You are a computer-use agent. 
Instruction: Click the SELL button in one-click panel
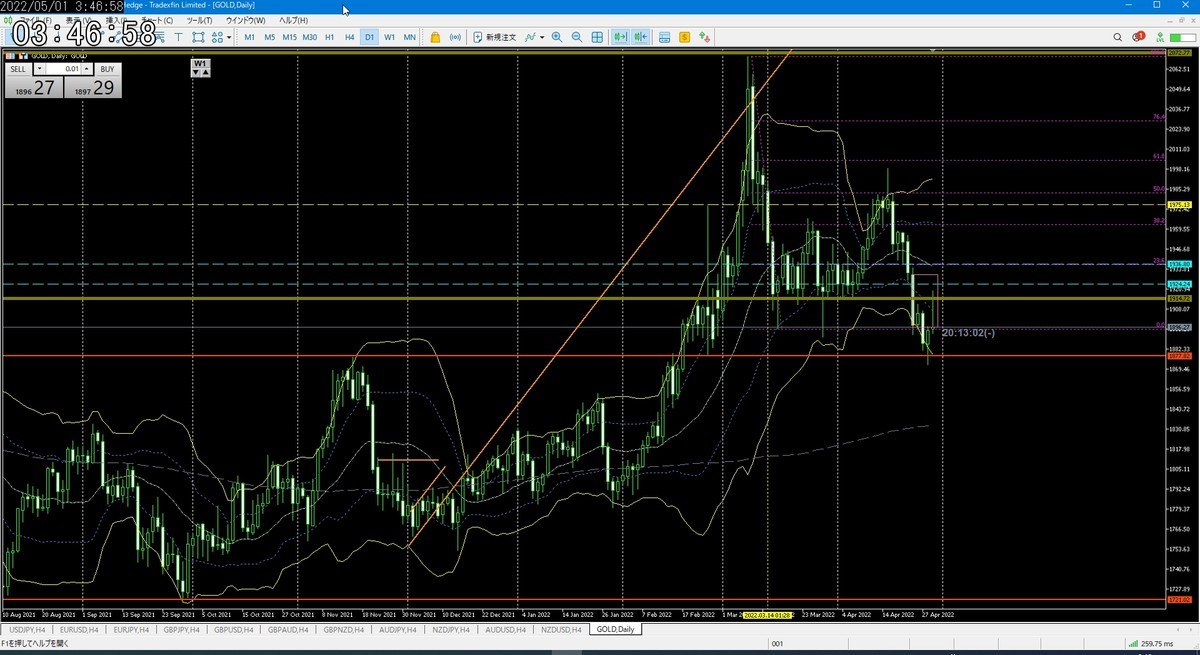(x=18, y=68)
